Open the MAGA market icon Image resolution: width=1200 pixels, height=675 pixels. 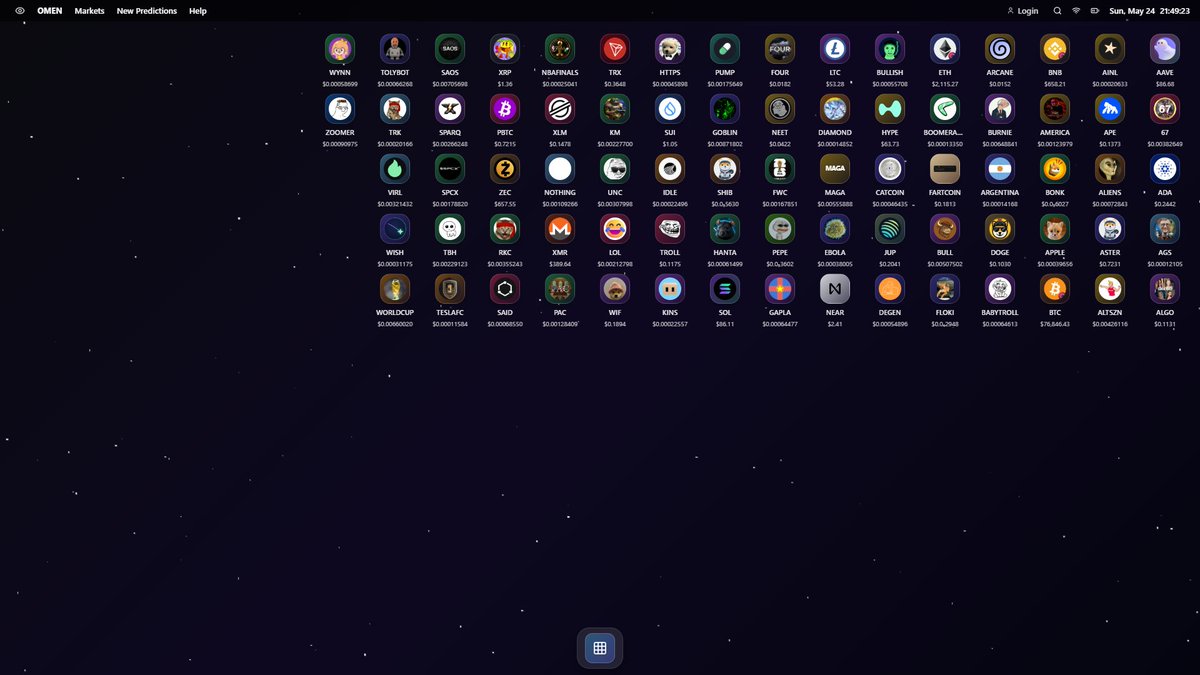(835, 168)
